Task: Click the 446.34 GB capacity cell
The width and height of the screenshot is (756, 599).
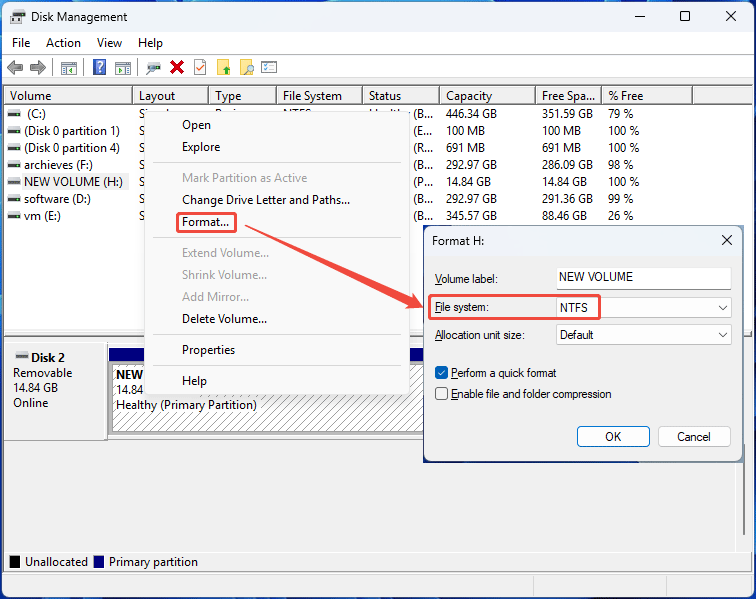Action: click(472, 114)
